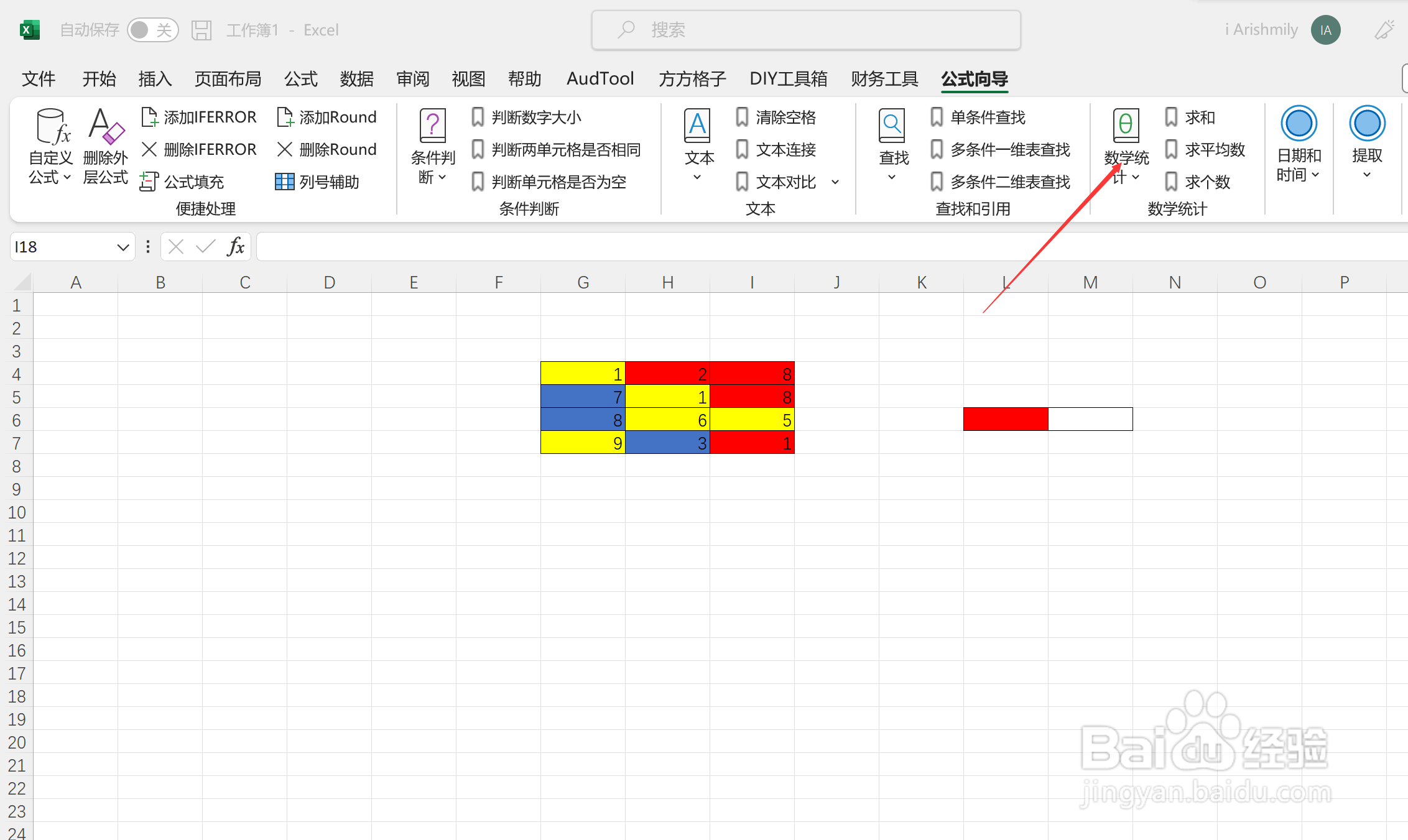
Task: Open the 数据 ribbon tab
Action: (356, 79)
